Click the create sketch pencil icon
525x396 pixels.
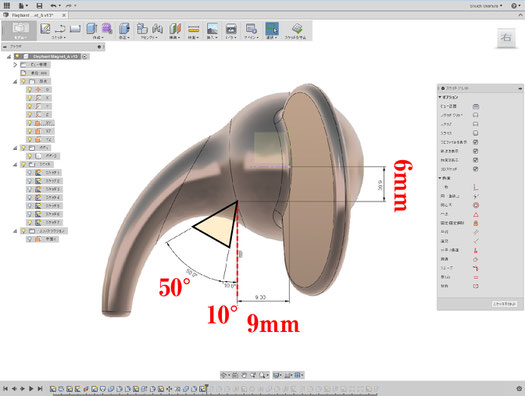45,28
